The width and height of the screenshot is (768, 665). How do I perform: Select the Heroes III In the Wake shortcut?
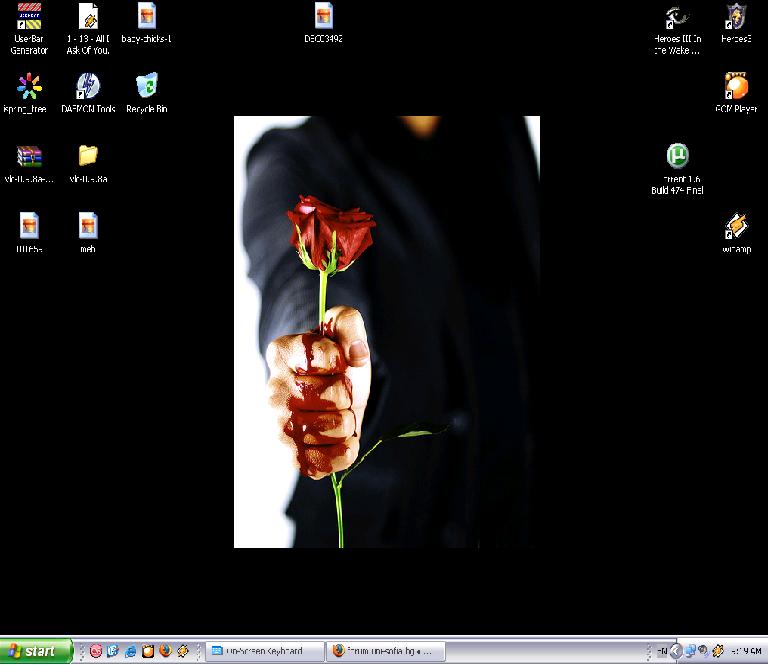pyautogui.click(x=677, y=18)
